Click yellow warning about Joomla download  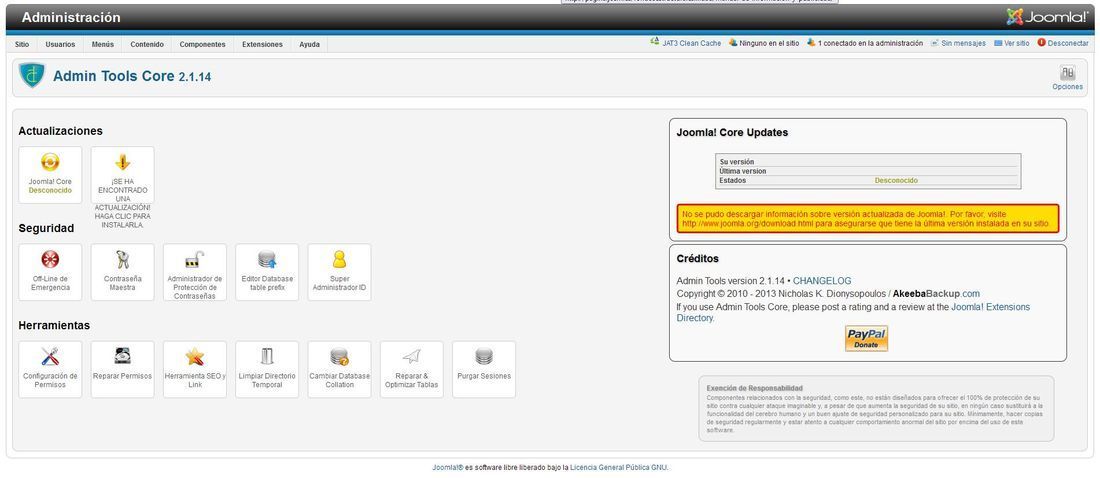[x=868, y=218]
